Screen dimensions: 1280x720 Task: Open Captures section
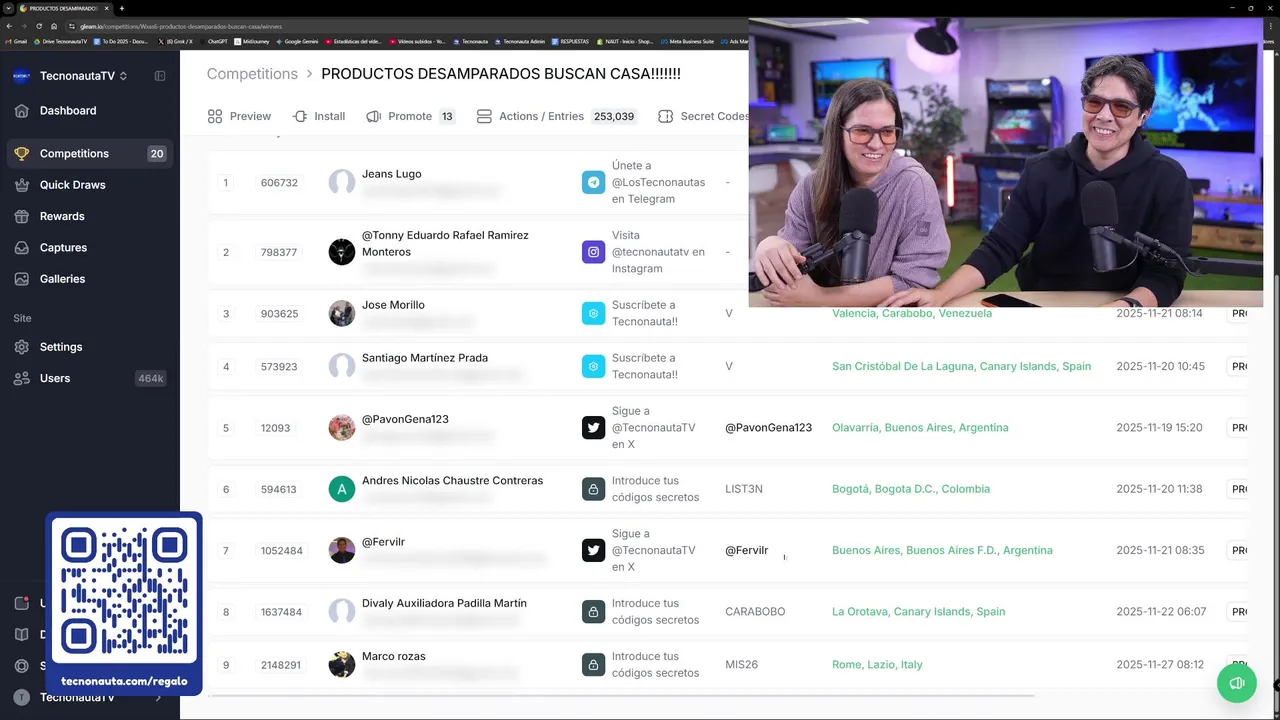(x=63, y=248)
